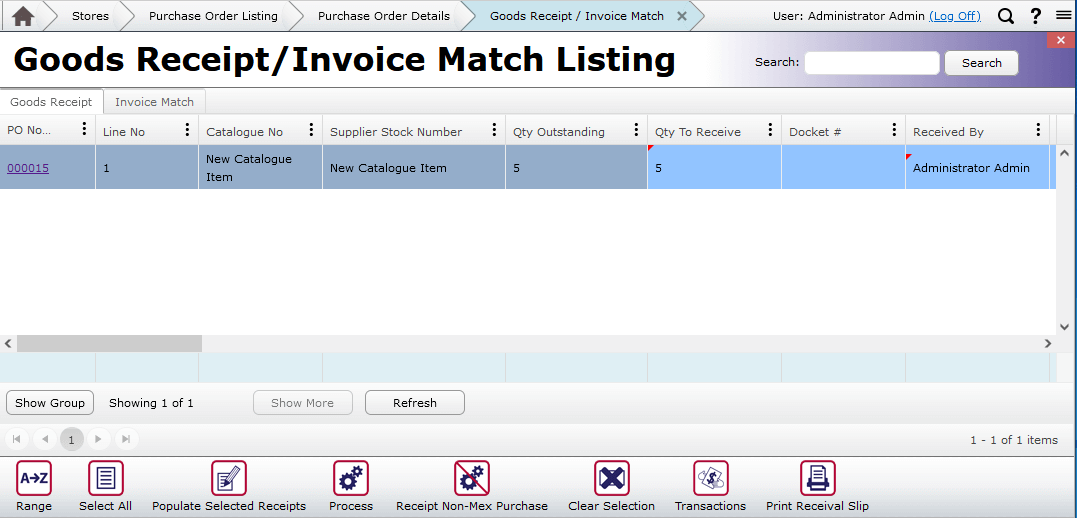This screenshot has height=518, width=1077.
Task: Open the Range tool
Action: pyautogui.click(x=34, y=479)
